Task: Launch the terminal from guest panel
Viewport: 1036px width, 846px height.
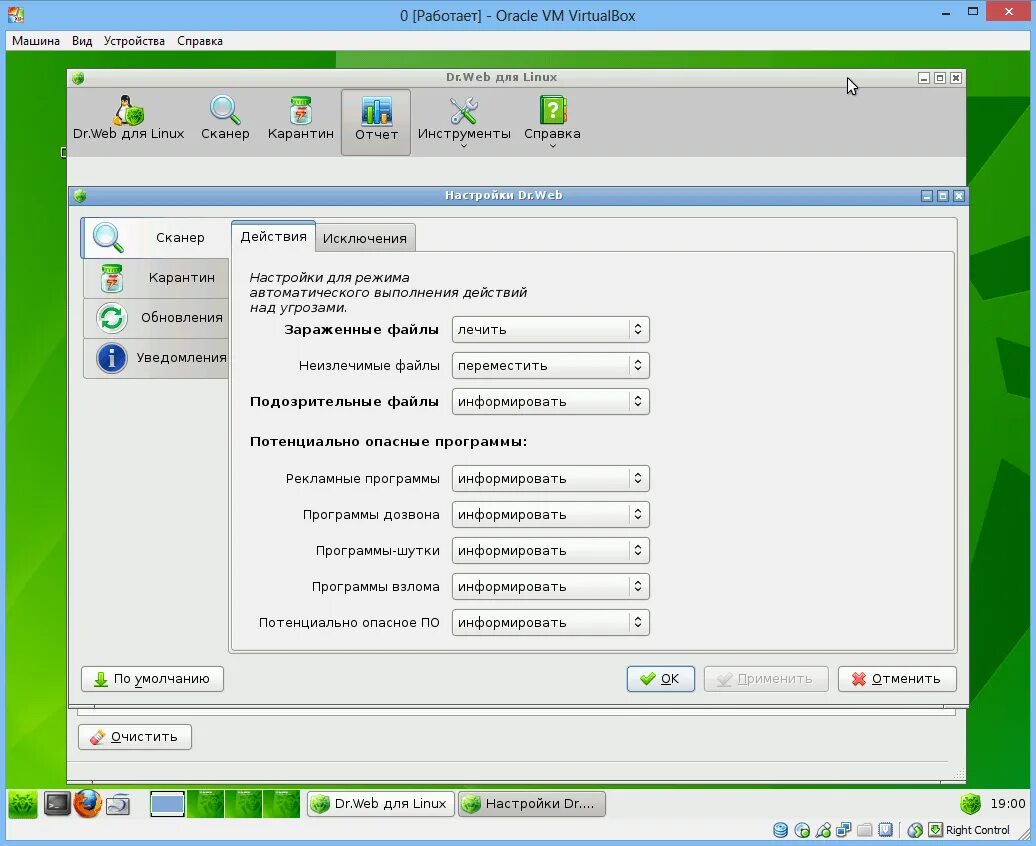Action: 57,804
